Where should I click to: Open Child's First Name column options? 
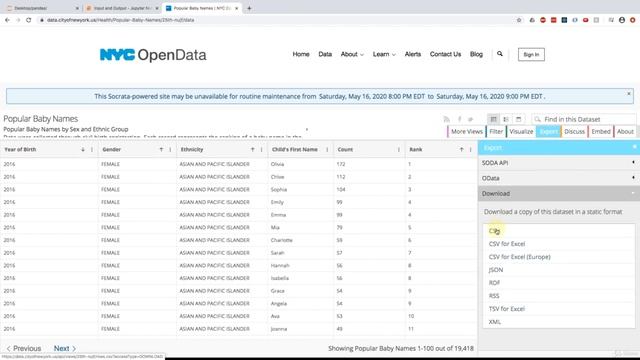(327, 149)
